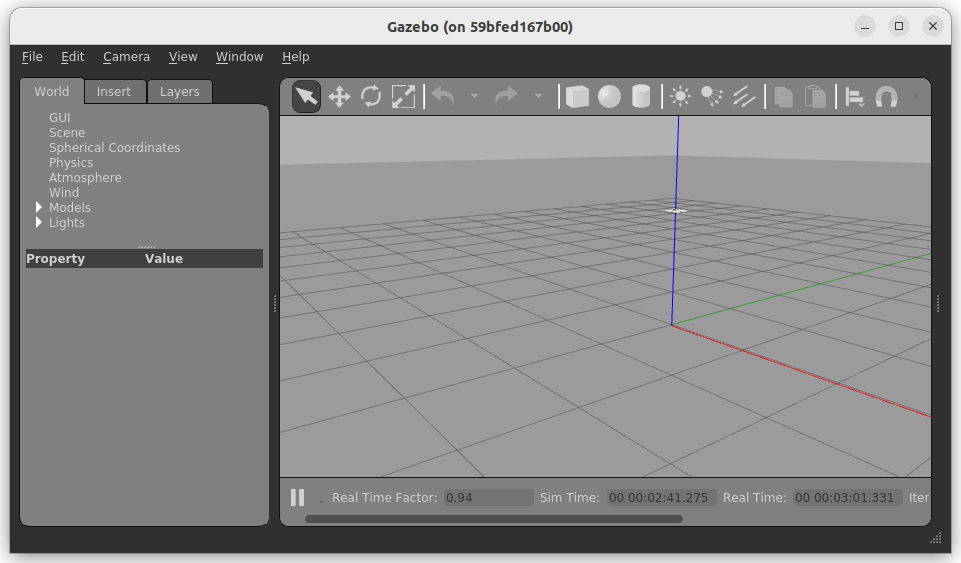Click the Paste clipboard icon
Screen dimensions: 961x563
[x=815, y=97]
